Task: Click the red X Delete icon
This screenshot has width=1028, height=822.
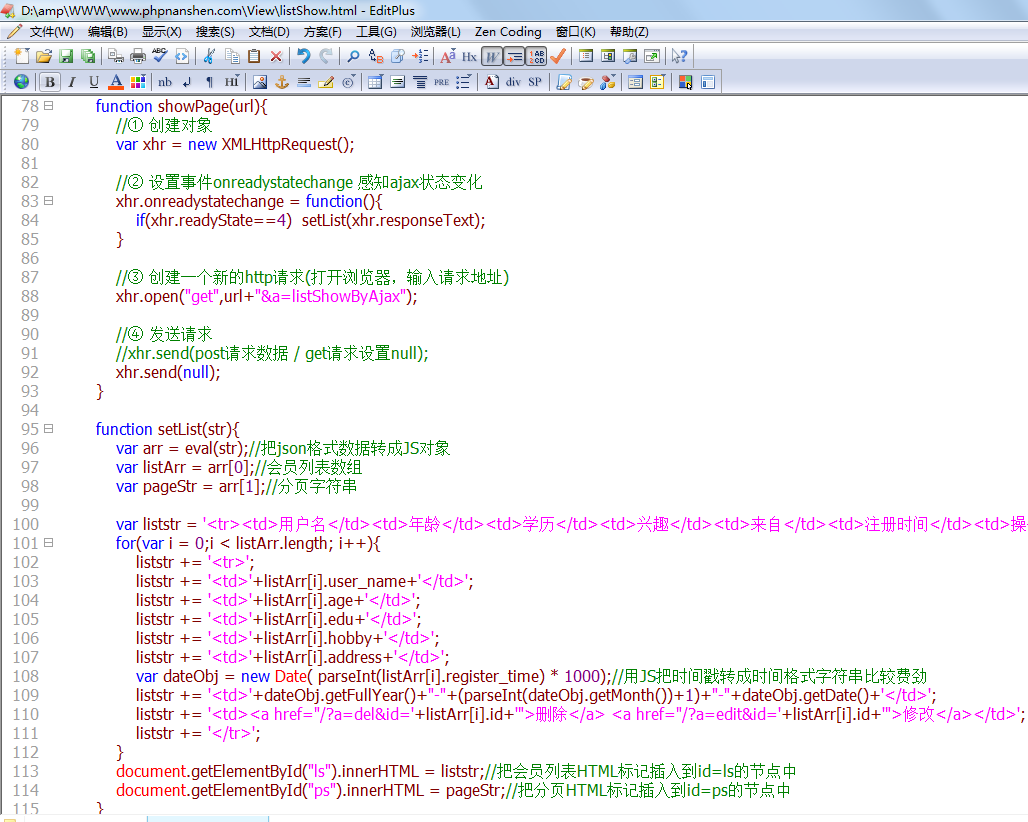Action: (276, 56)
